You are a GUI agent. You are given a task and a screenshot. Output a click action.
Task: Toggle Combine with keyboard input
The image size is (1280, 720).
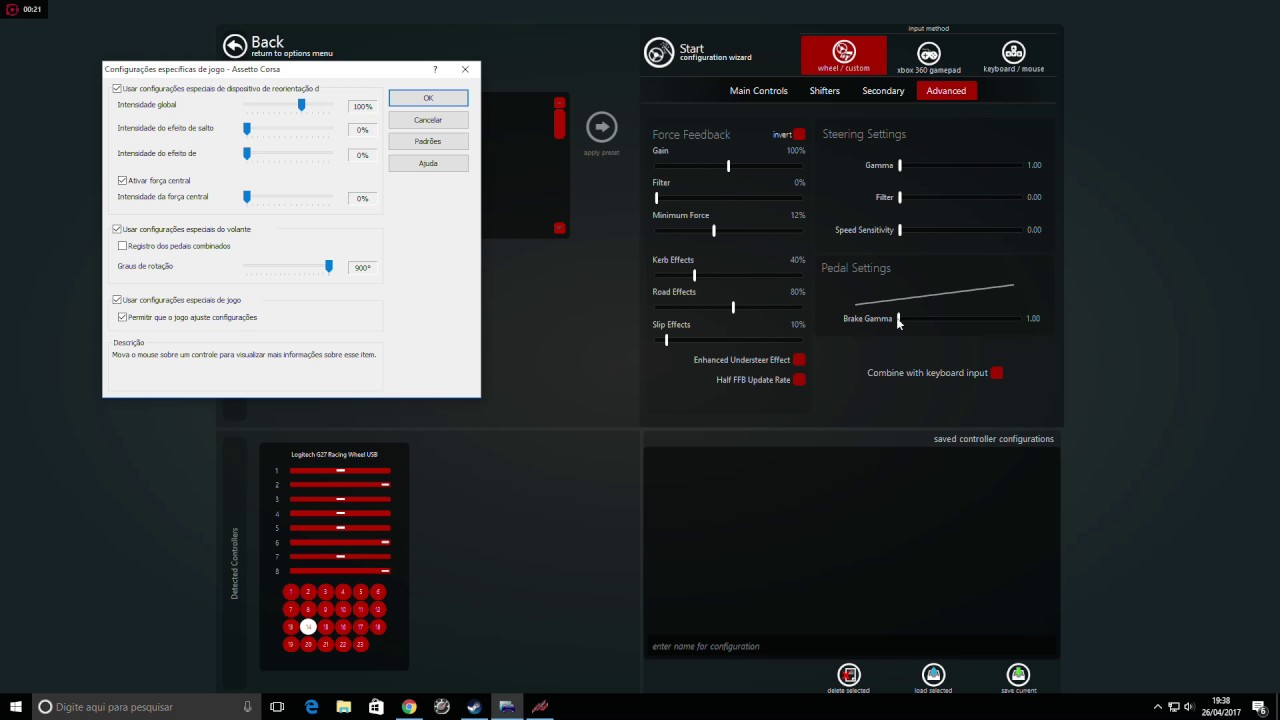[x=996, y=373]
